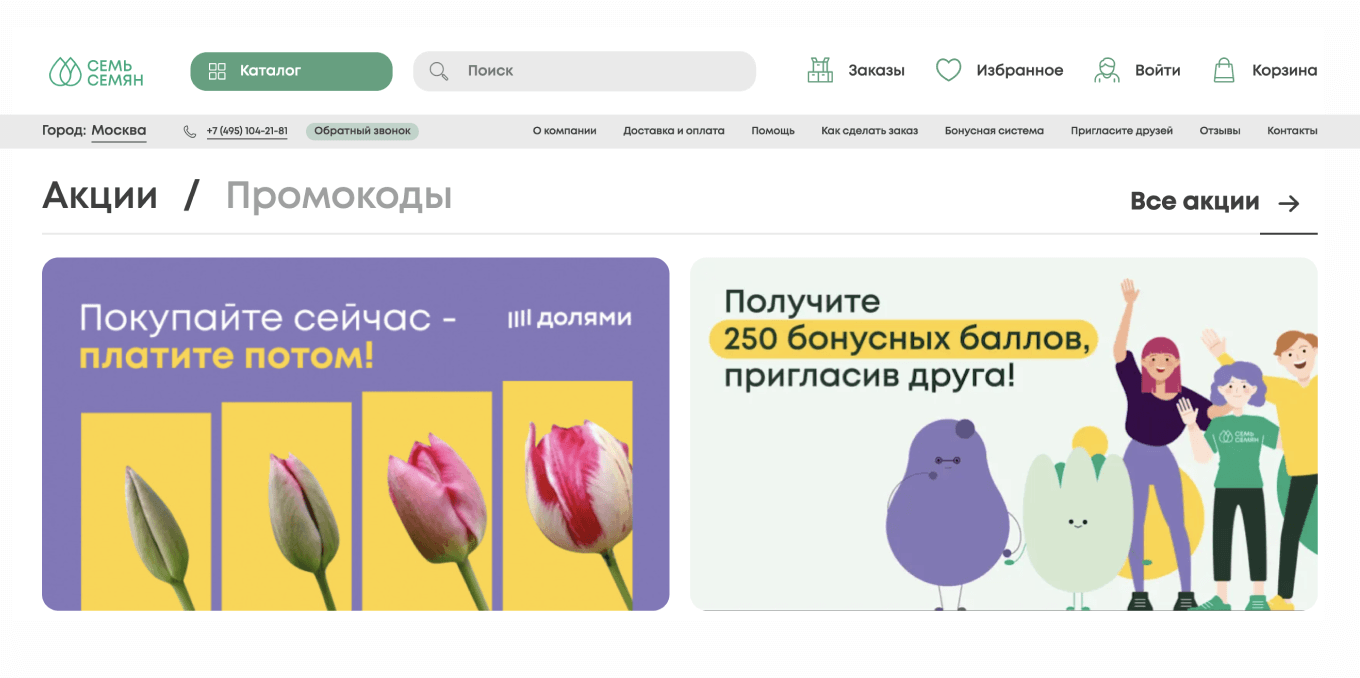Change the city by clicking Москва
1360x678 pixels.
pos(119,130)
